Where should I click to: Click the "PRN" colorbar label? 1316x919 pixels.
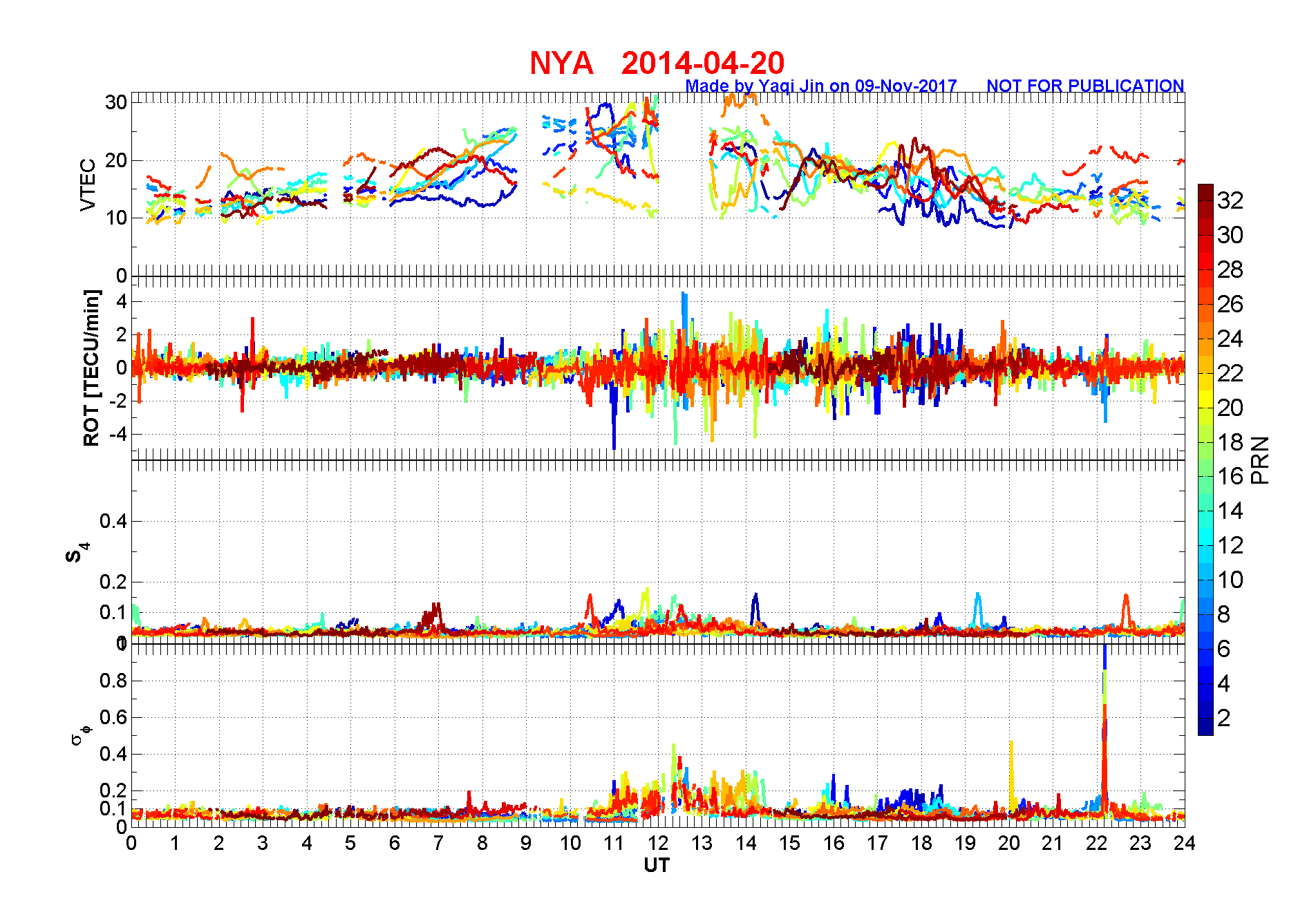point(1261,460)
